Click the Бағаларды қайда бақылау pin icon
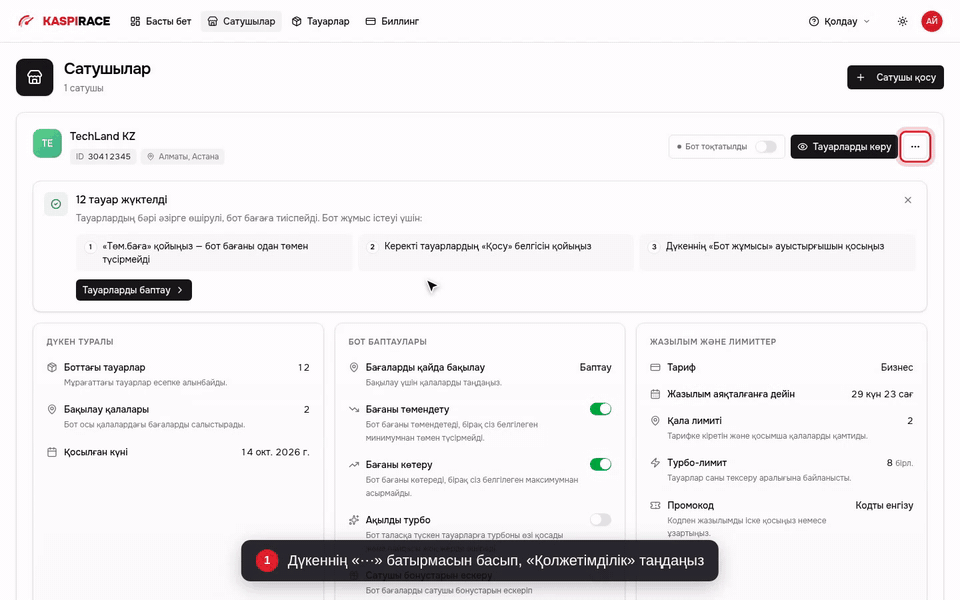Image resolution: width=960 pixels, height=600 pixels. (x=354, y=367)
